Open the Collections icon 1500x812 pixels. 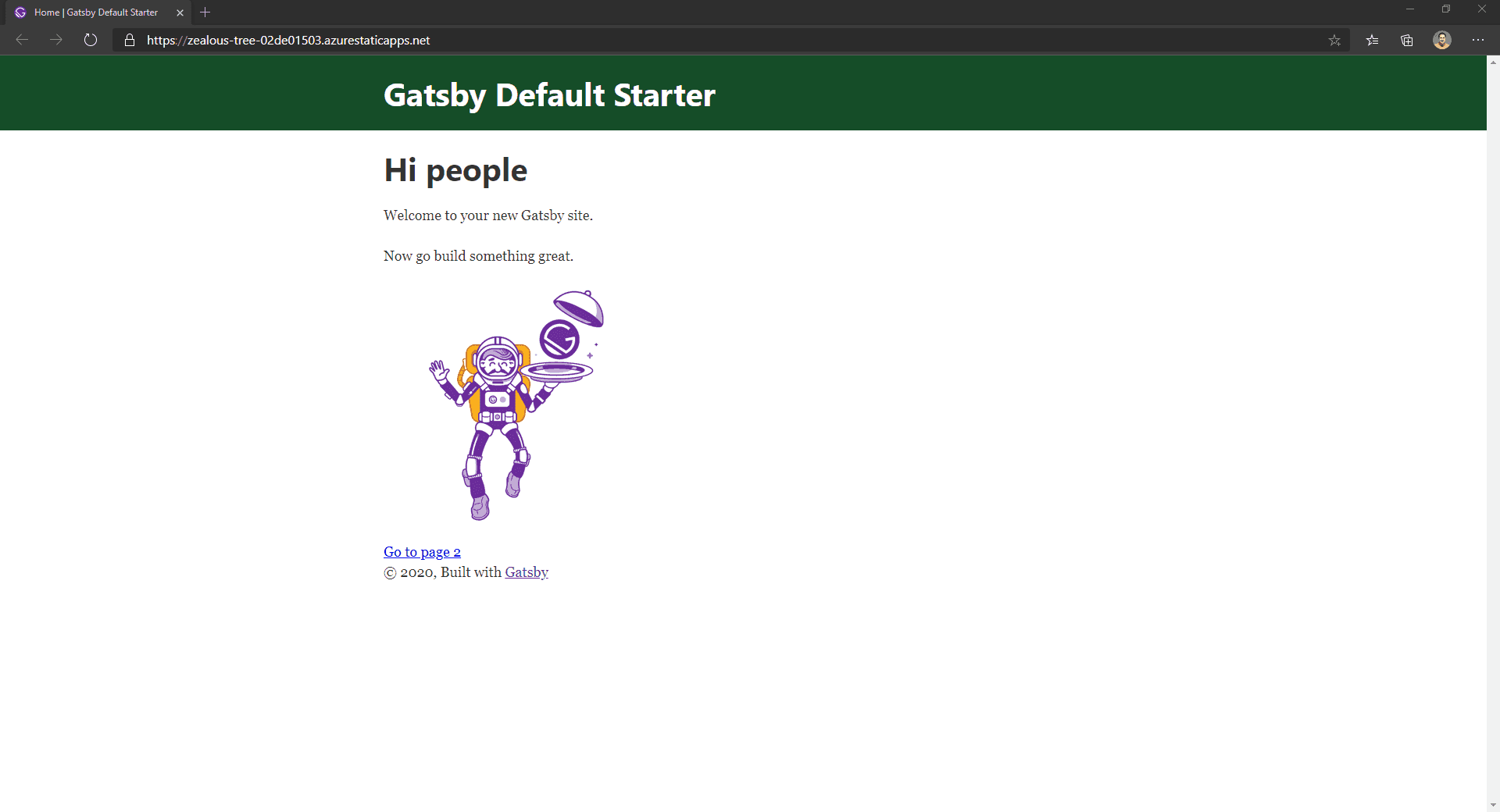tap(1407, 40)
